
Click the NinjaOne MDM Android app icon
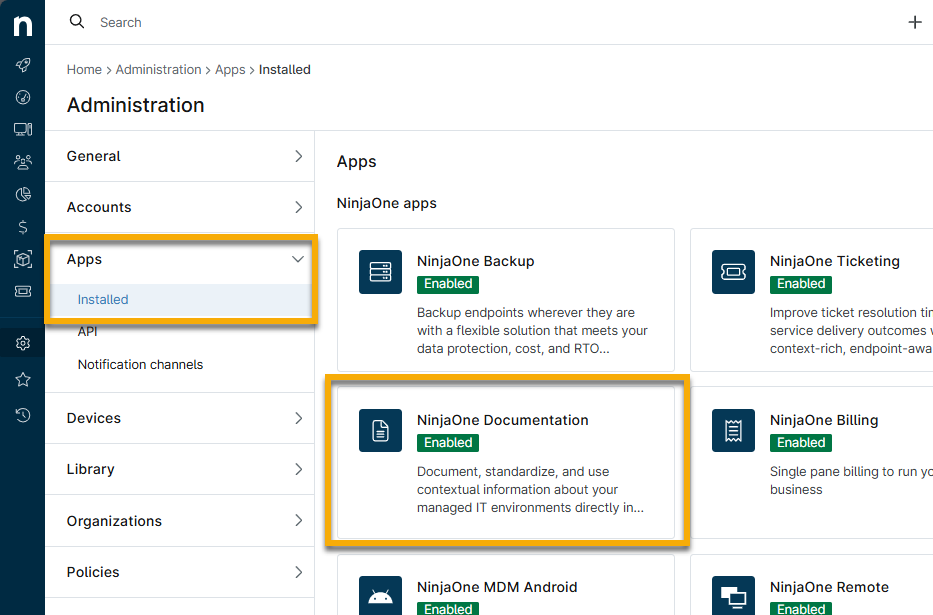coord(380,595)
